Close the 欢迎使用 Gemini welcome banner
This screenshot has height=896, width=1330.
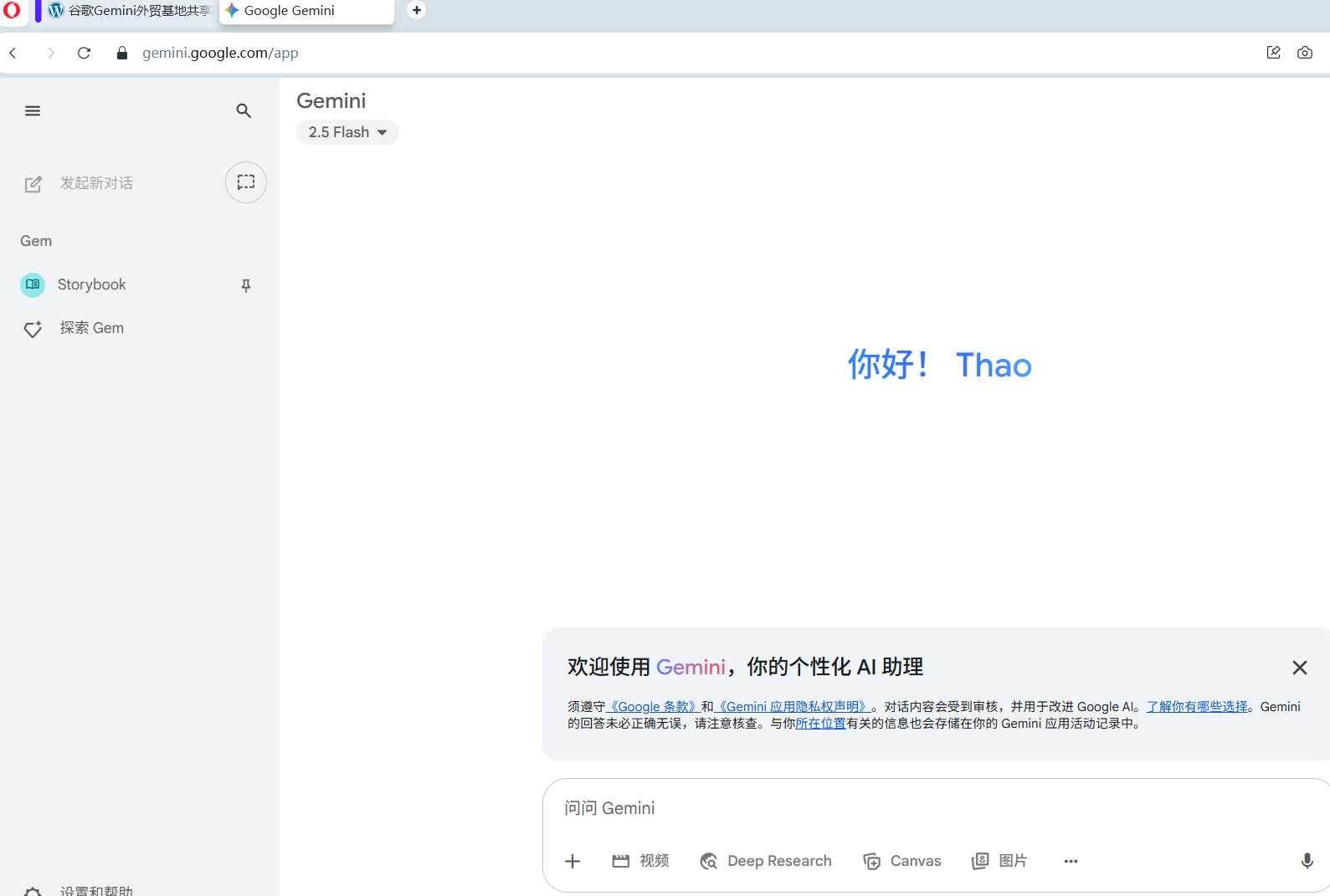1299,668
